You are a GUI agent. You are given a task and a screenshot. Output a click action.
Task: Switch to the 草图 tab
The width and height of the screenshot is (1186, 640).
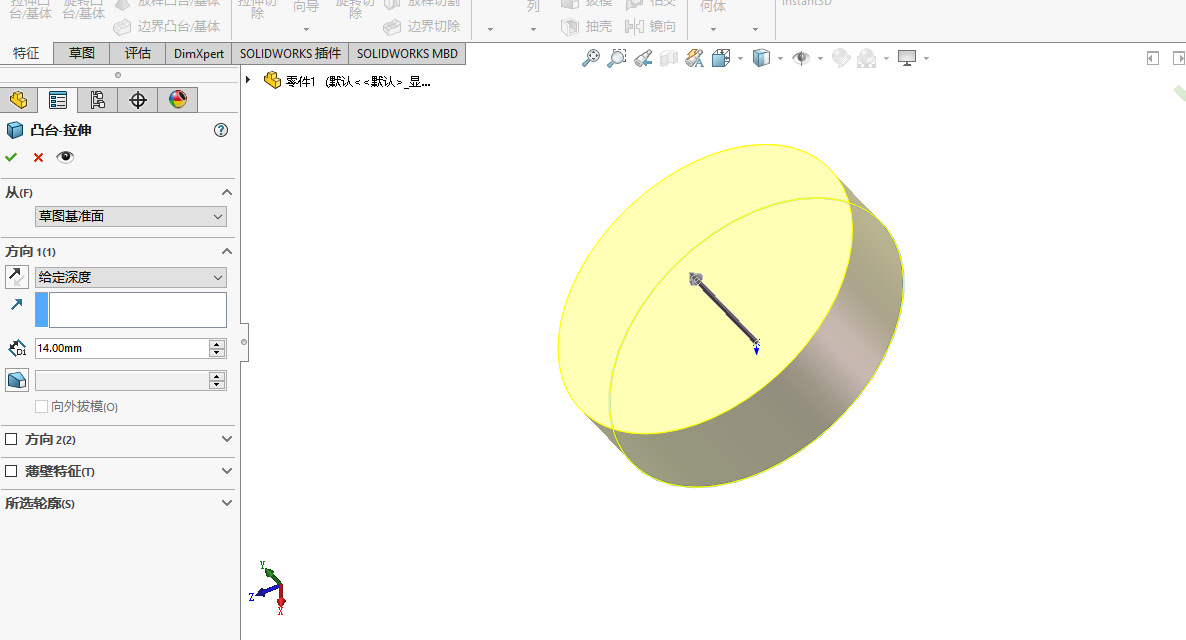pyautogui.click(x=82, y=54)
